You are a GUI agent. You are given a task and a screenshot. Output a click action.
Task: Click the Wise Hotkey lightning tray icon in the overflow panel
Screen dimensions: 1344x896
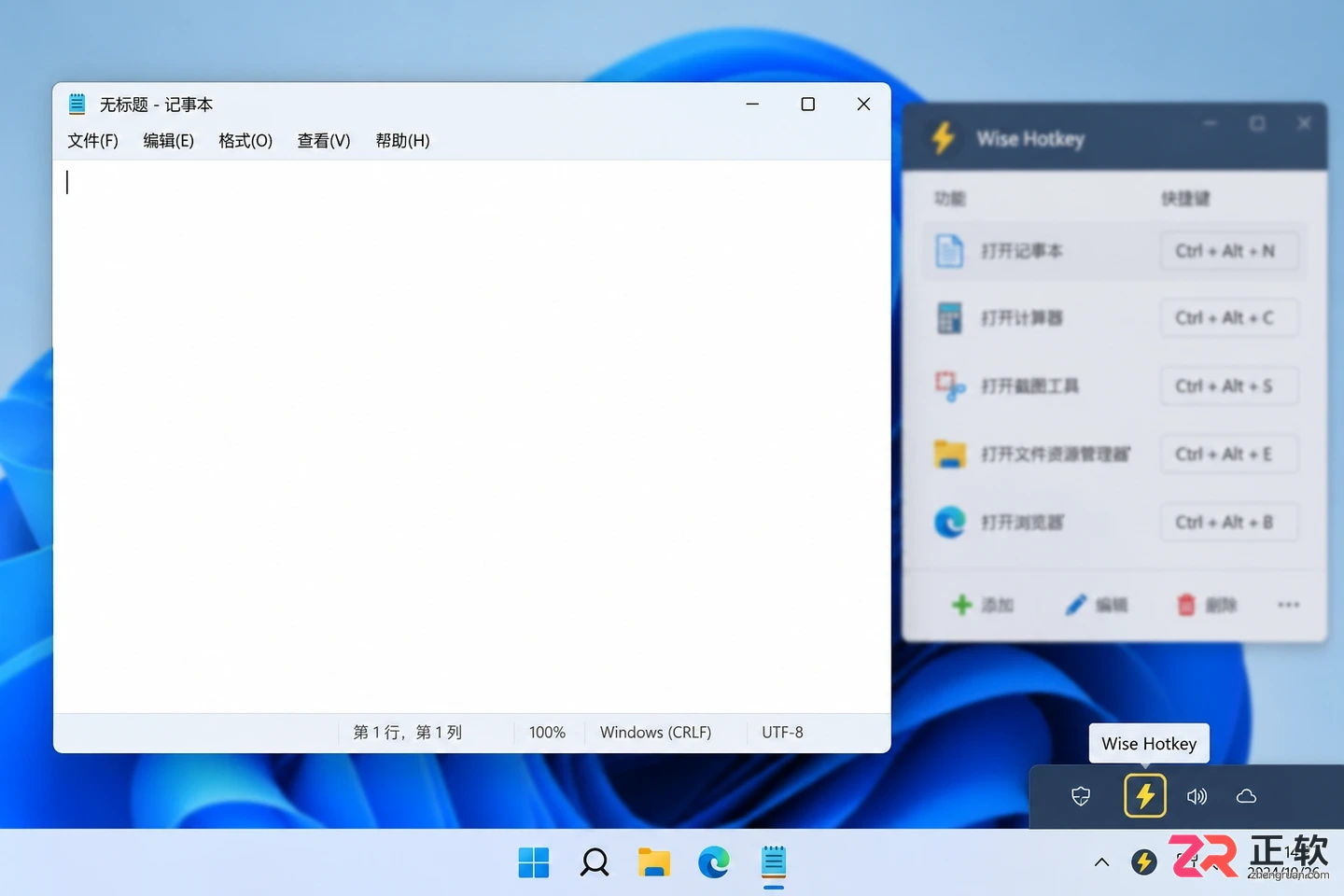1145,796
